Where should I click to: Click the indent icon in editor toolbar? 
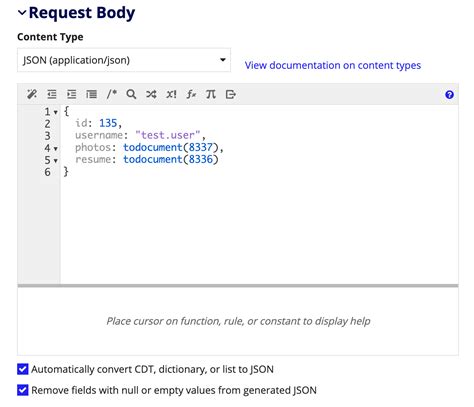tap(71, 94)
